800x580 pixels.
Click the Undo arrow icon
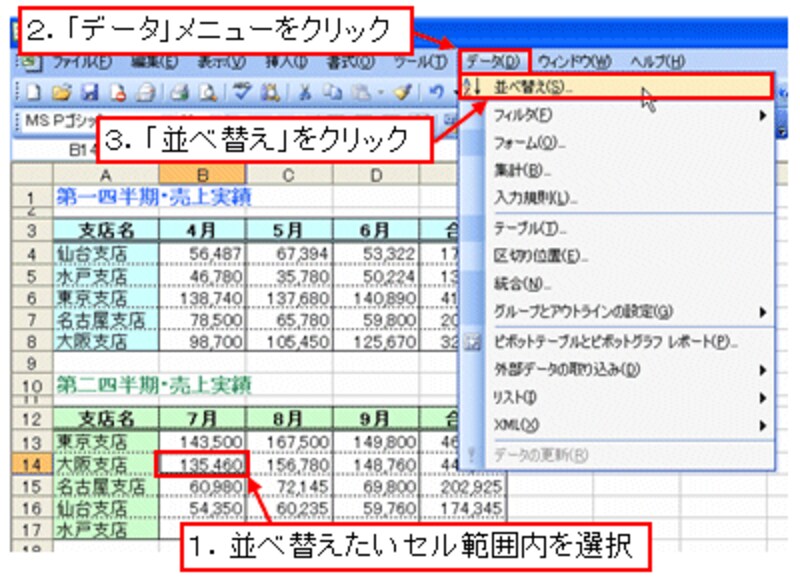point(436,92)
